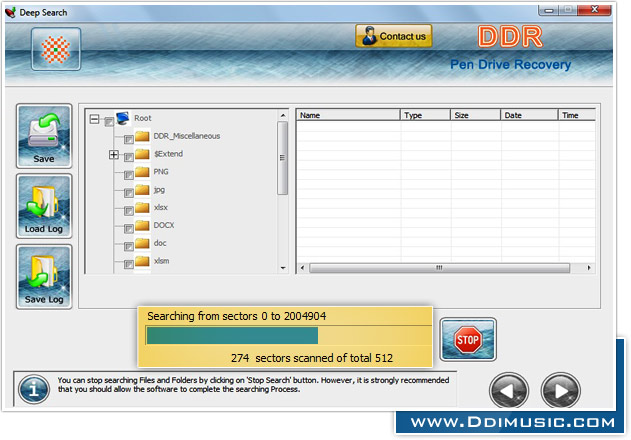
Task: Select the Root tree label
Action: (x=142, y=118)
